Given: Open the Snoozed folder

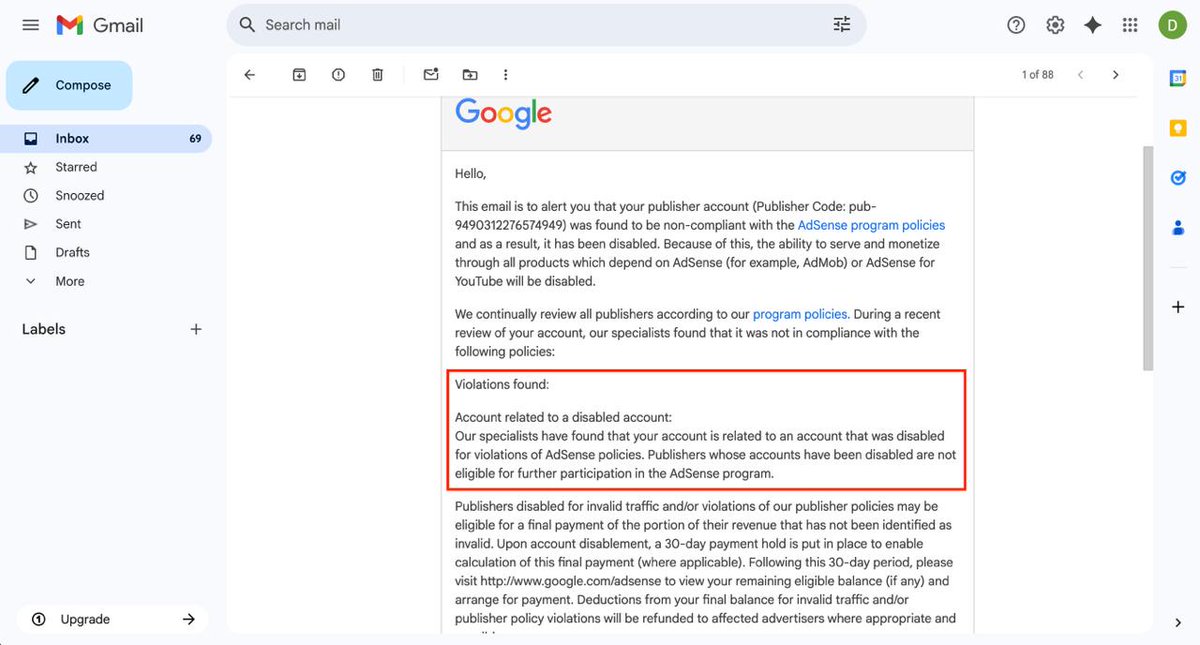Looking at the screenshot, I should point(106,196).
